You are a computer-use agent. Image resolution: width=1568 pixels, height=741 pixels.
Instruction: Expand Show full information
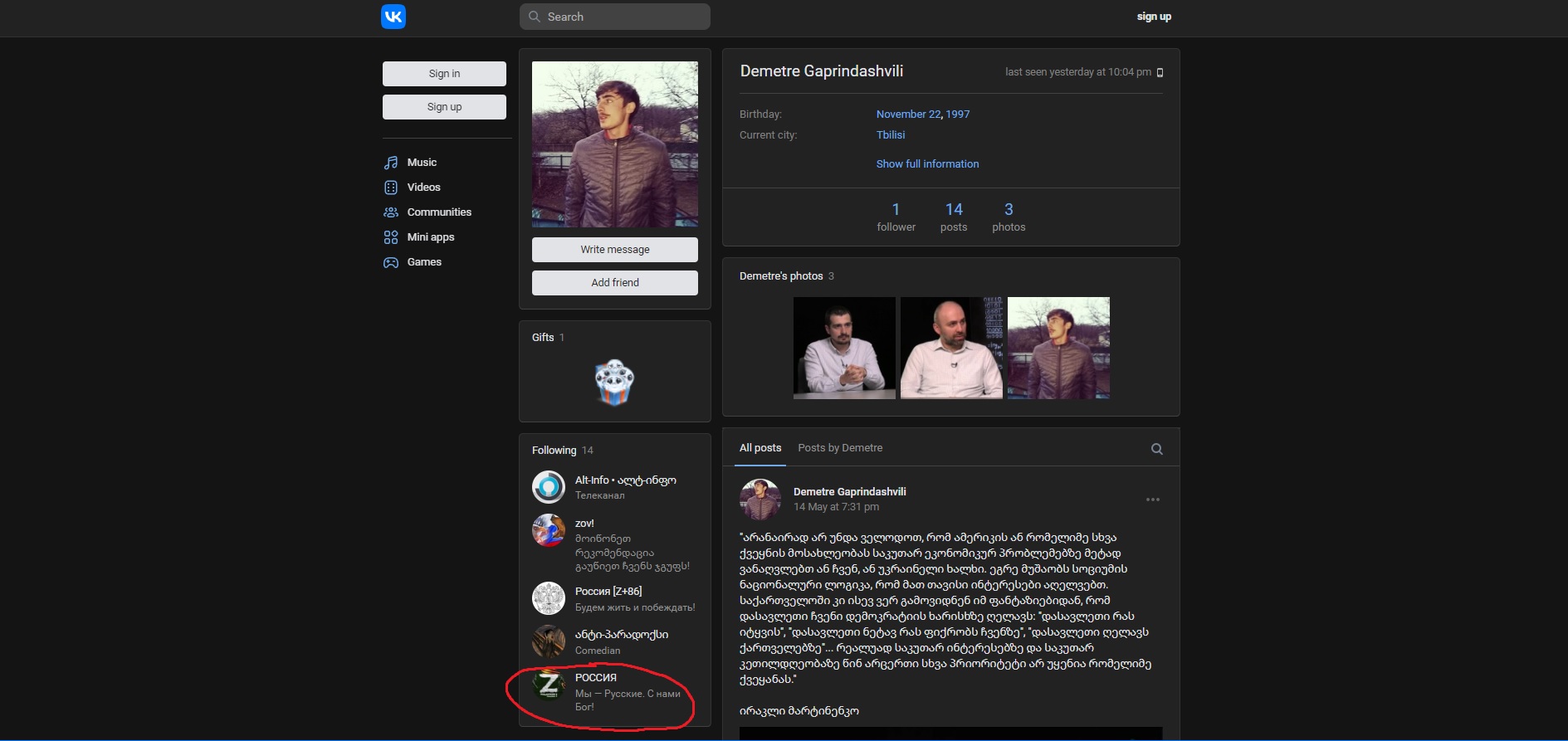point(927,164)
